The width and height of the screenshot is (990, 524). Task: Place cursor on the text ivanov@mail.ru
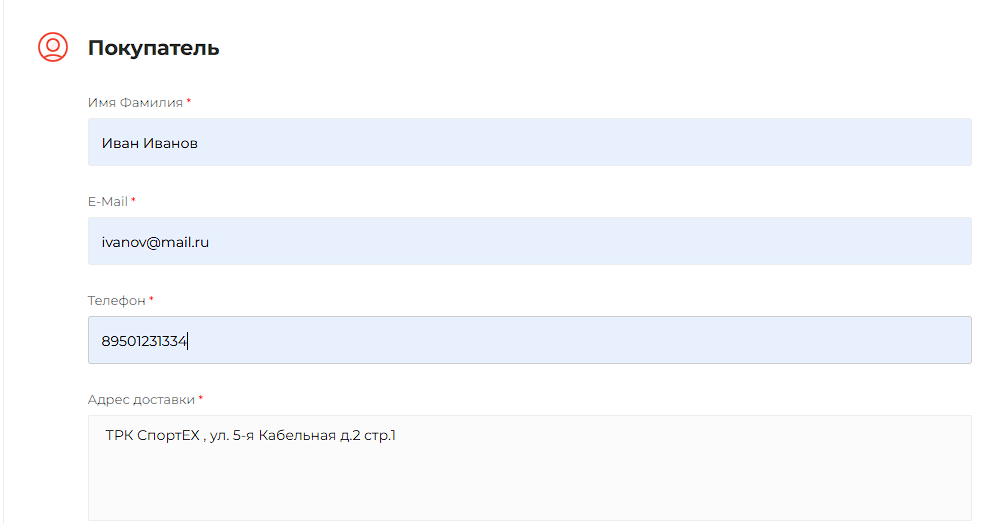click(154, 241)
